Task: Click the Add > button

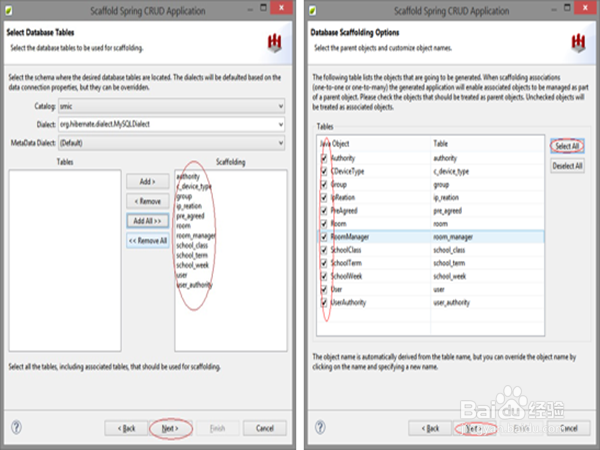Action: (x=148, y=181)
